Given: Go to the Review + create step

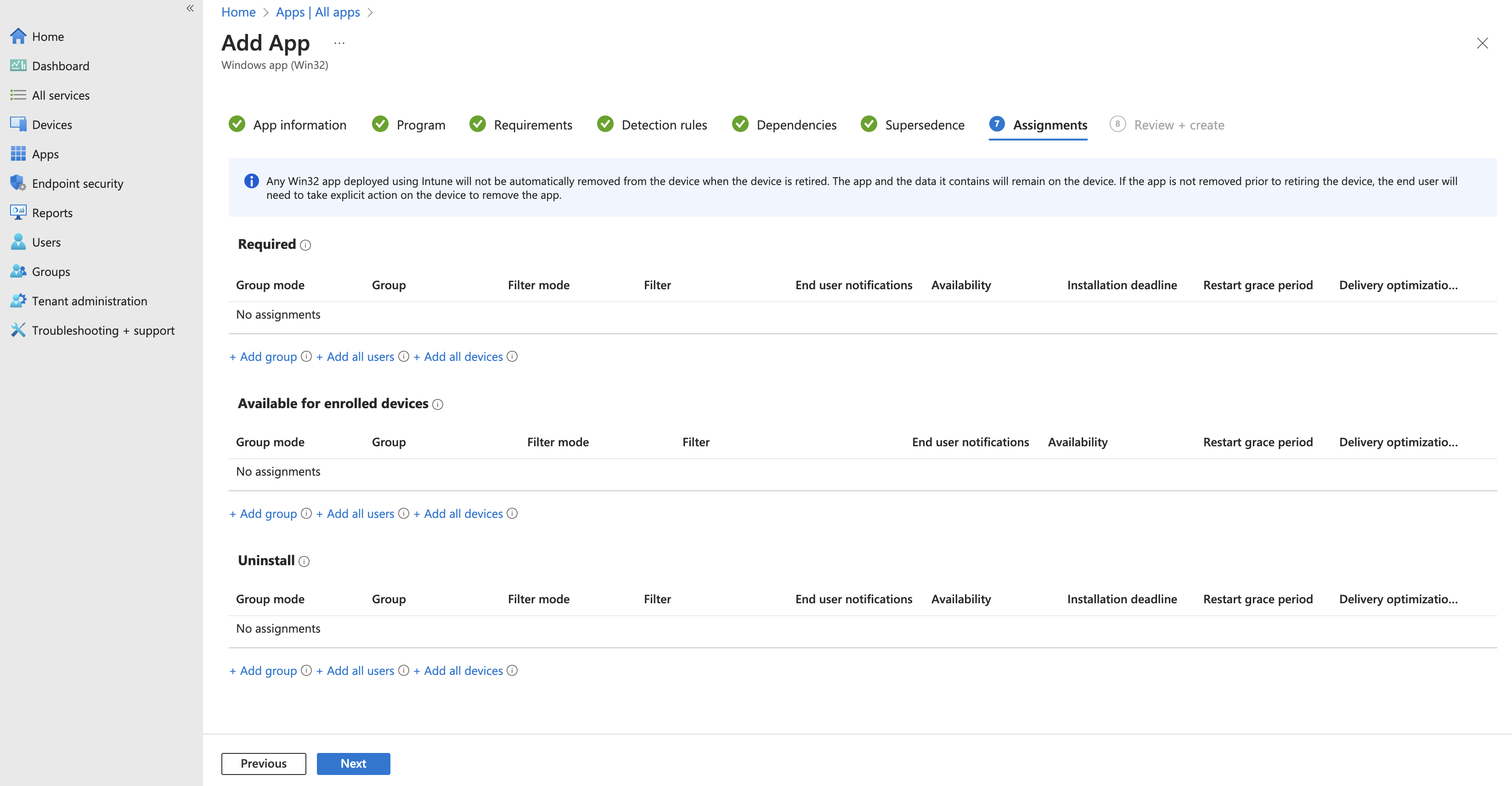Looking at the screenshot, I should [x=1178, y=125].
